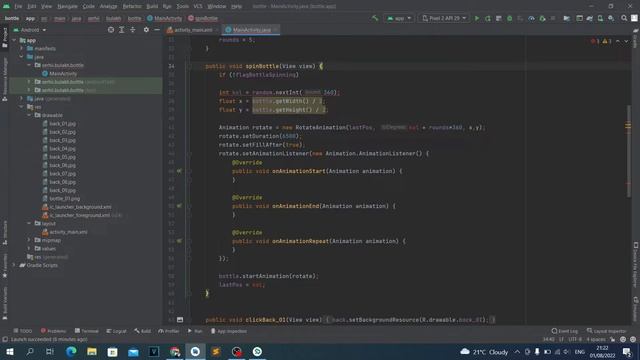Open Sublime Text from the taskbar
This screenshot has height=360, width=640.
(x=216, y=351)
